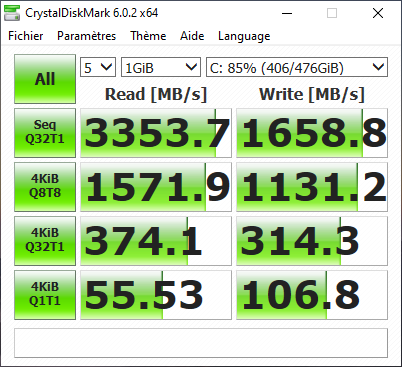Click the CrystalDiskMark app icon in title bar
The image size is (402, 367).
[x=12, y=13]
